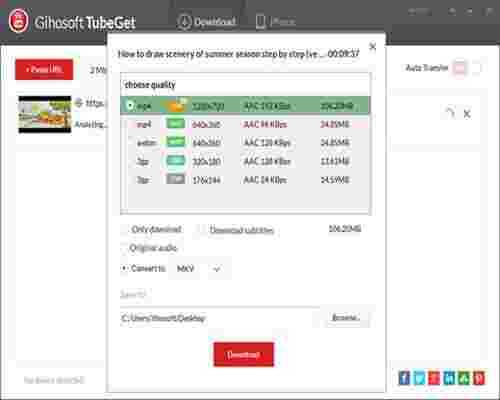Click the total size text beside Download subtitles
500x400 pixels.
coord(345,229)
